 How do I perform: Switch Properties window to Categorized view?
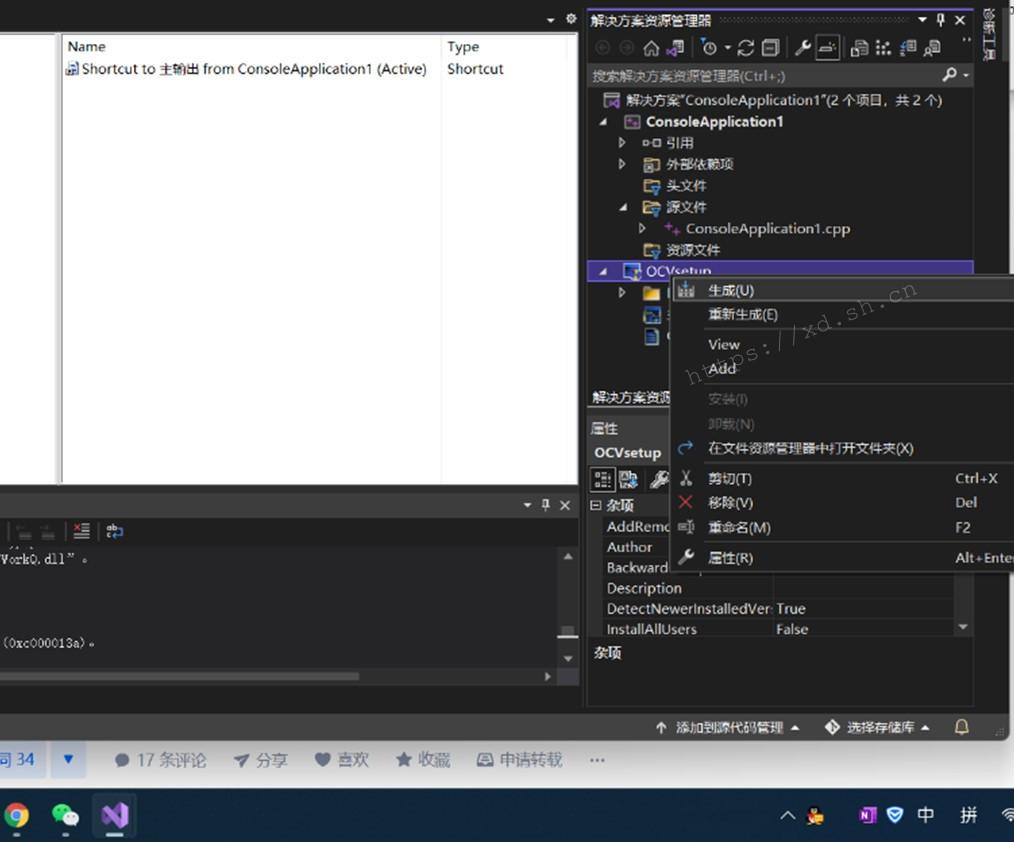pyautogui.click(x=602, y=478)
